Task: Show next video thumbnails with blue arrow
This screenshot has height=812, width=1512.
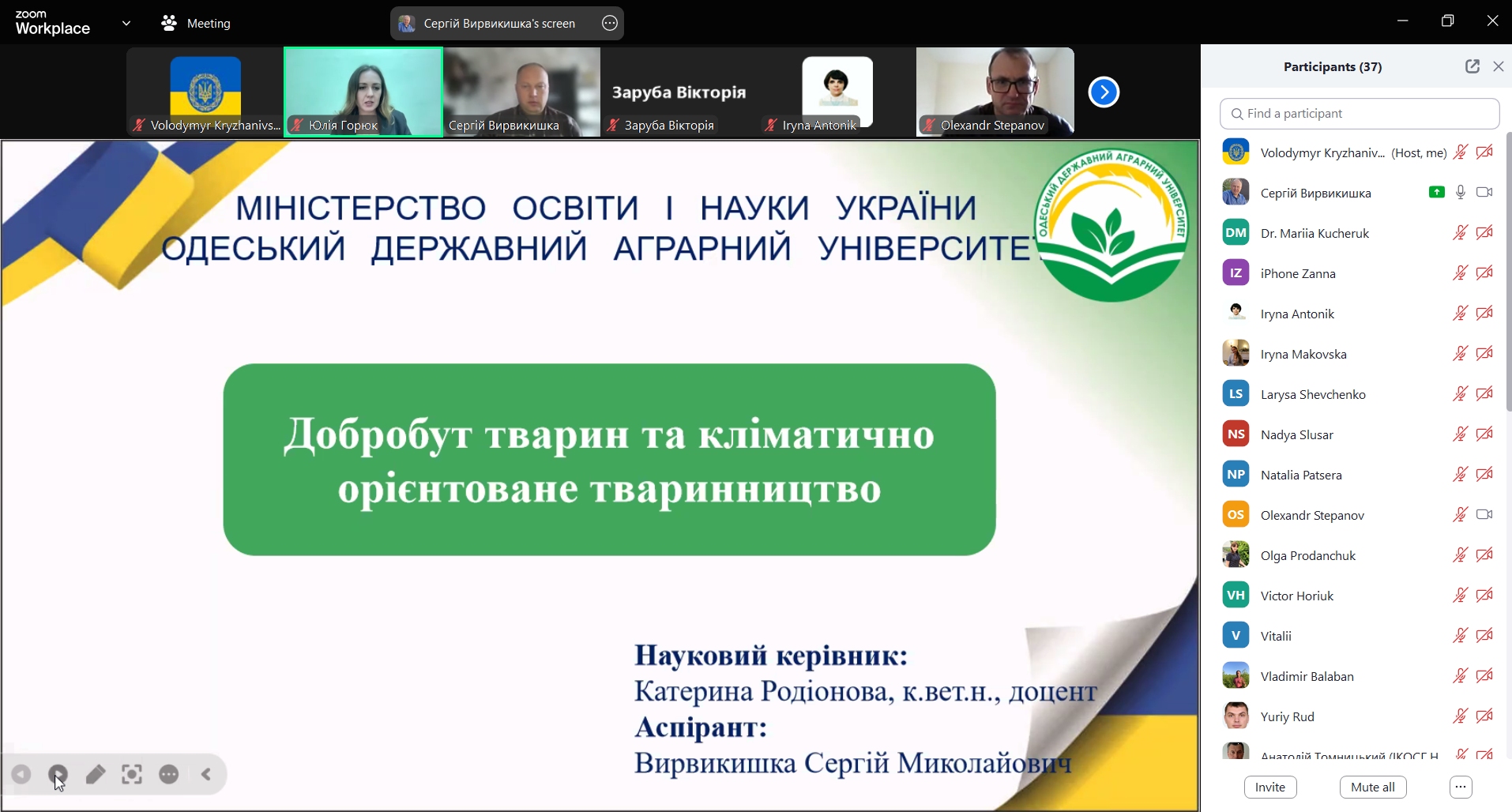Action: point(1104,92)
